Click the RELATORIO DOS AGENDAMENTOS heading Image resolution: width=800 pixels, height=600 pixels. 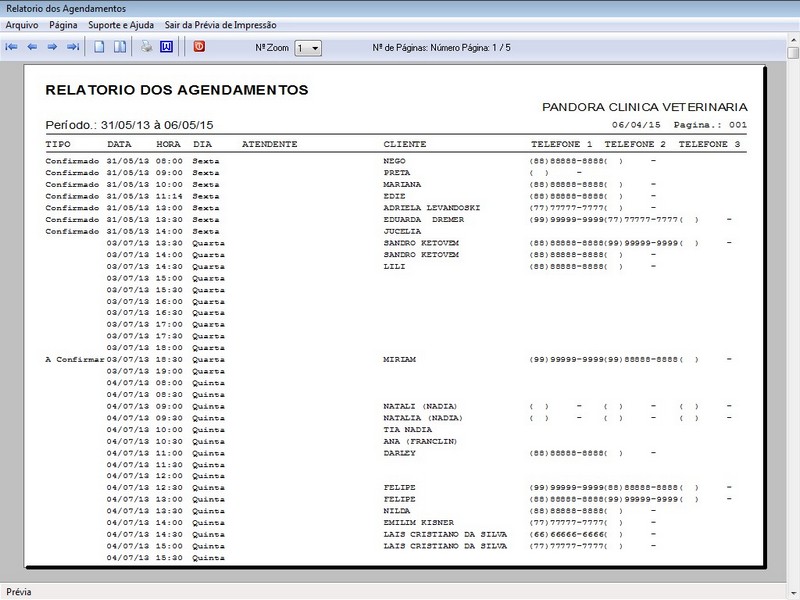tap(177, 90)
